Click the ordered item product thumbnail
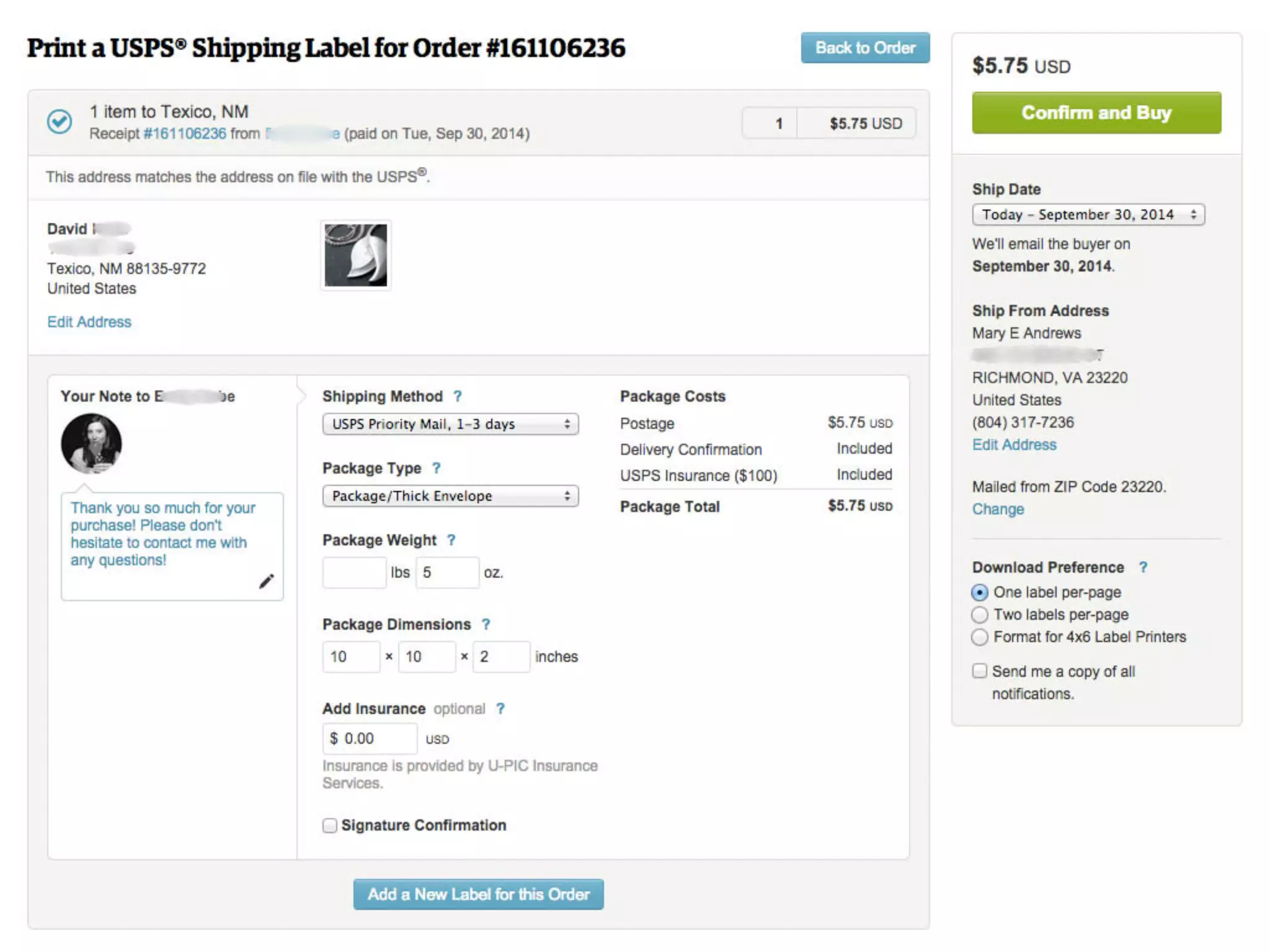The image size is (1270, 952). 355,255
